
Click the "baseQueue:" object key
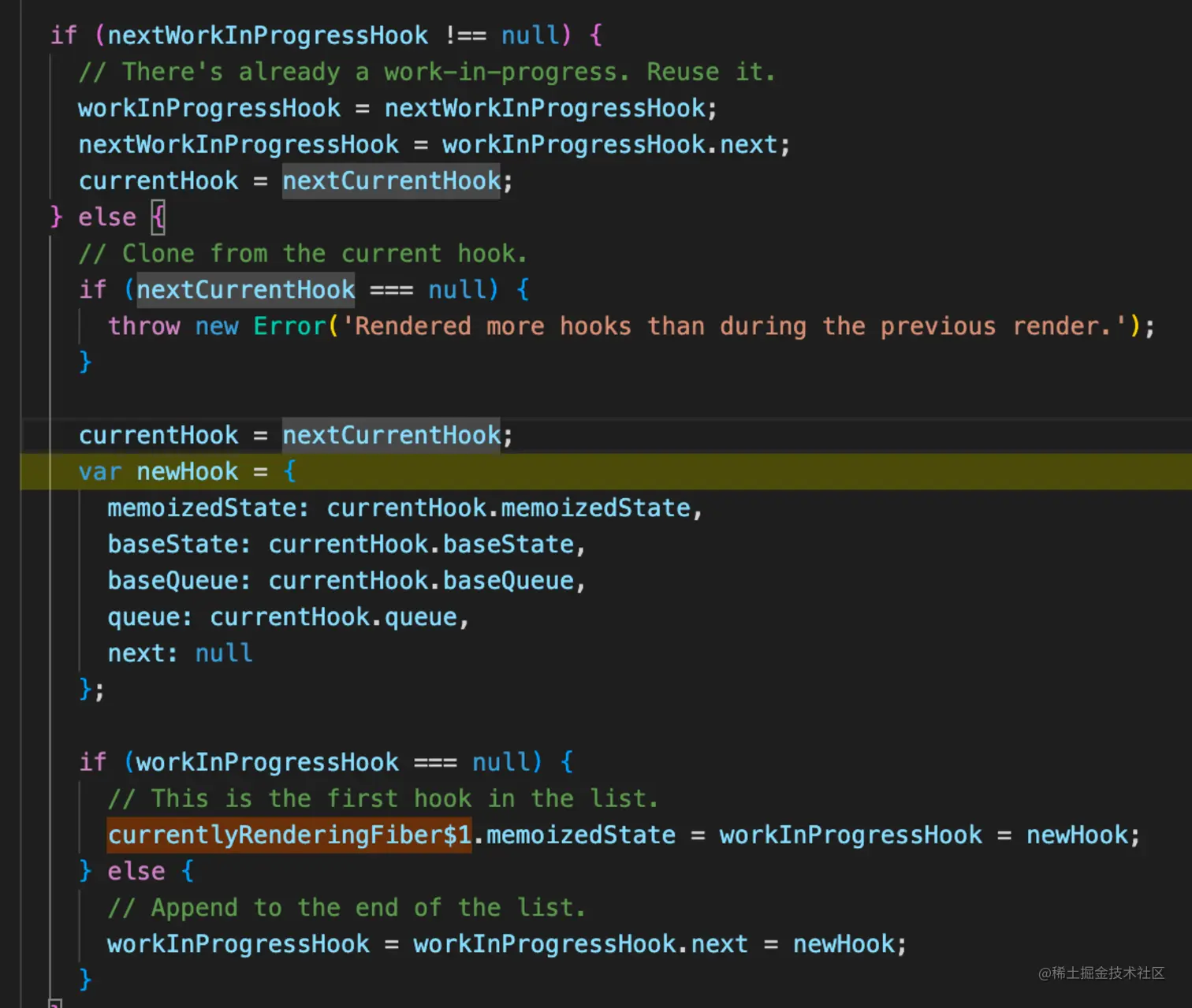(x=179, y=580)
